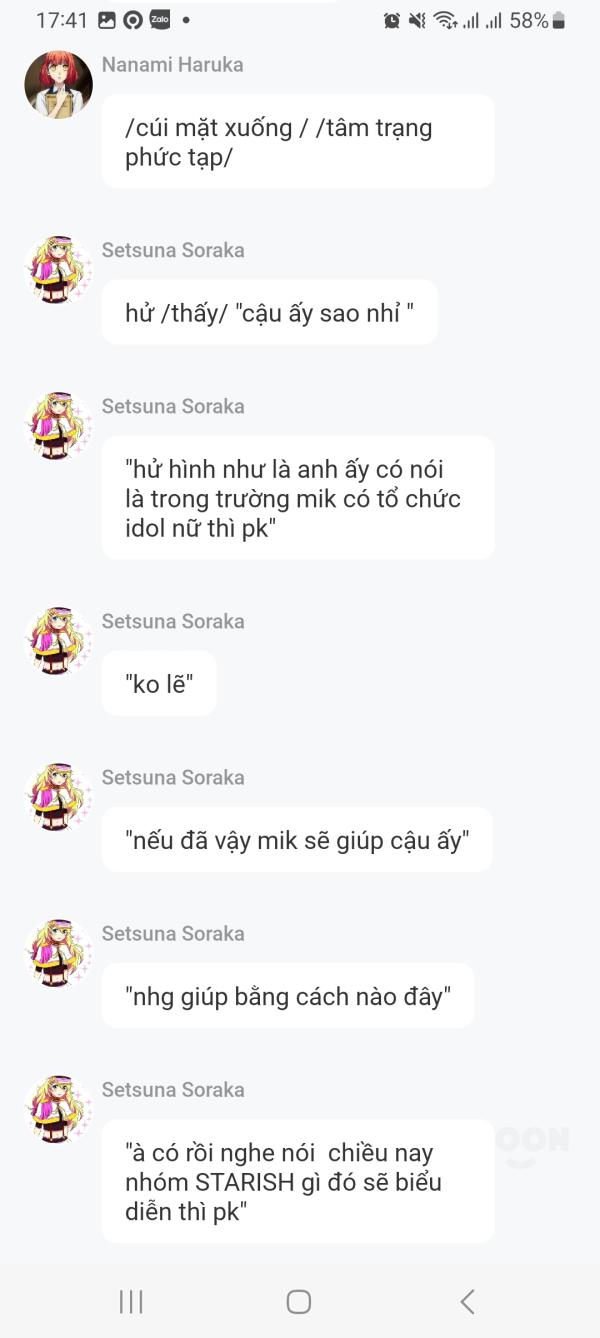This screenshot has width=600, height=1338.
Task: Tap the battery icon in status bar
Action: pyautogui.click(x=559, y=20)
